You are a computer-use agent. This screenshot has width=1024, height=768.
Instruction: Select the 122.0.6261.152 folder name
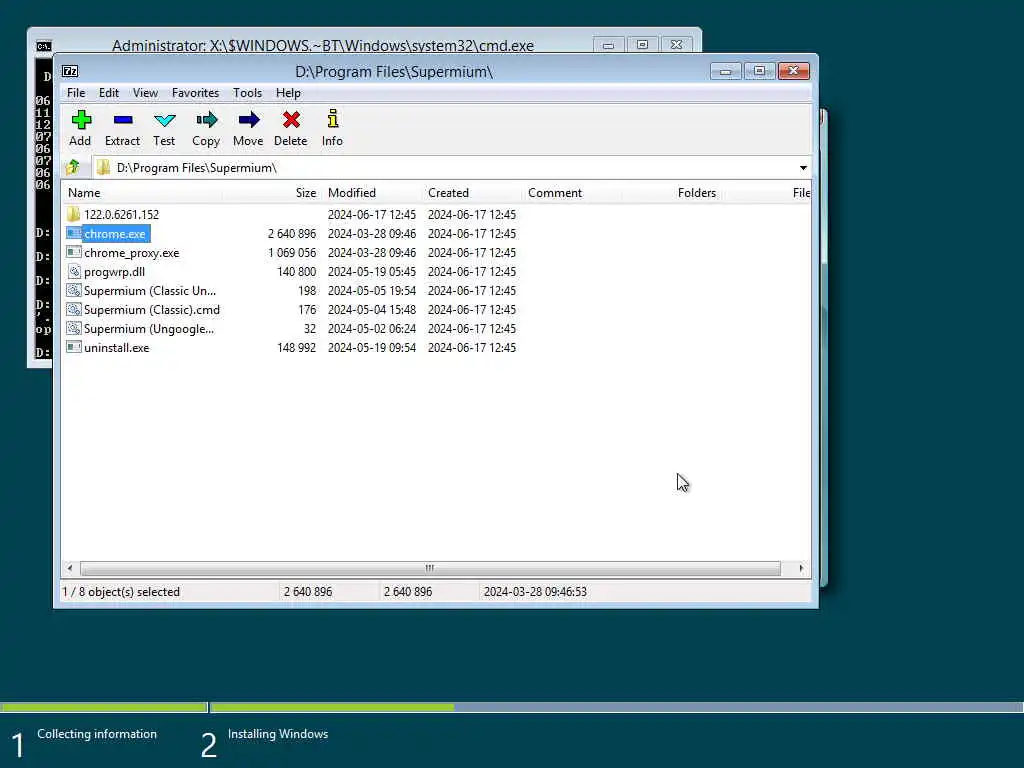click(x=121, y=214)
